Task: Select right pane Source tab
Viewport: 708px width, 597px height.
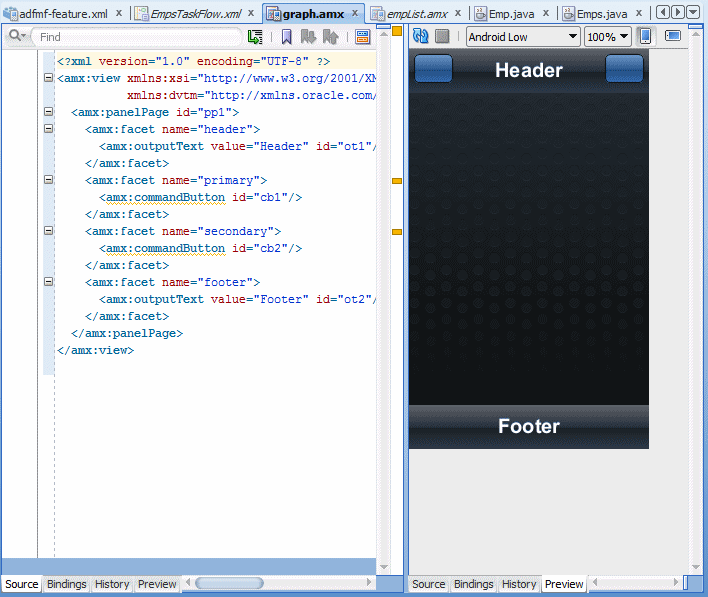Action: click(x=429, y=584)
